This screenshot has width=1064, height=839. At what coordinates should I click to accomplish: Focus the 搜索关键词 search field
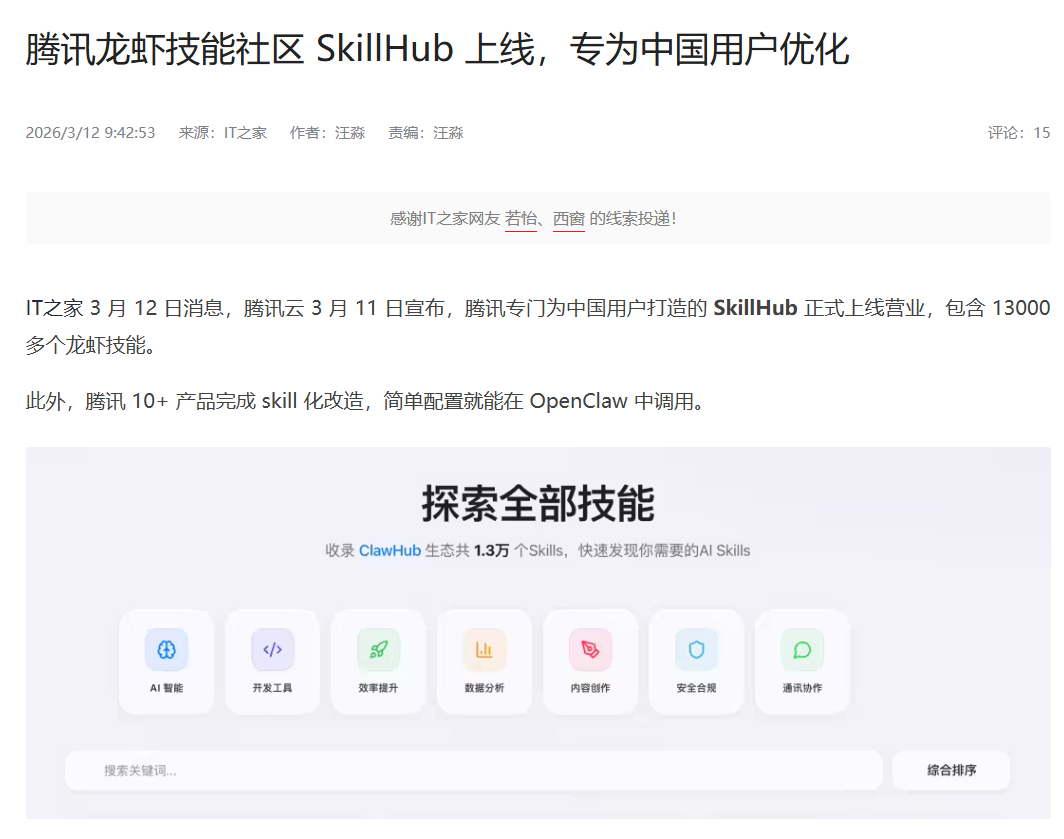click(x=474, y=770)
